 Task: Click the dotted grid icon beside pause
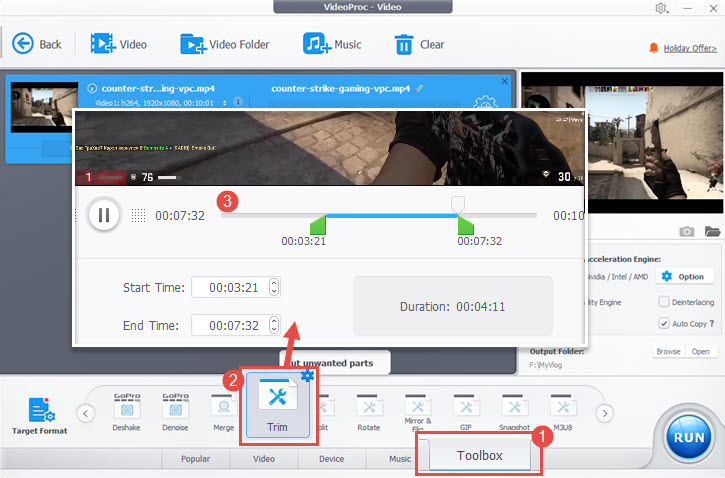[138, 215]
